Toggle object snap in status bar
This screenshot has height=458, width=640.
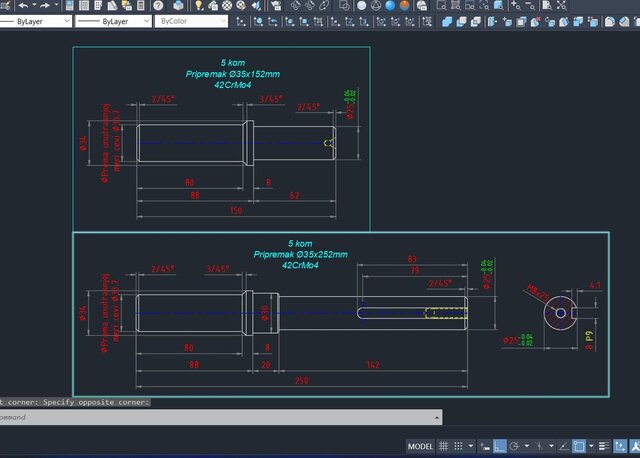(579, 446)
